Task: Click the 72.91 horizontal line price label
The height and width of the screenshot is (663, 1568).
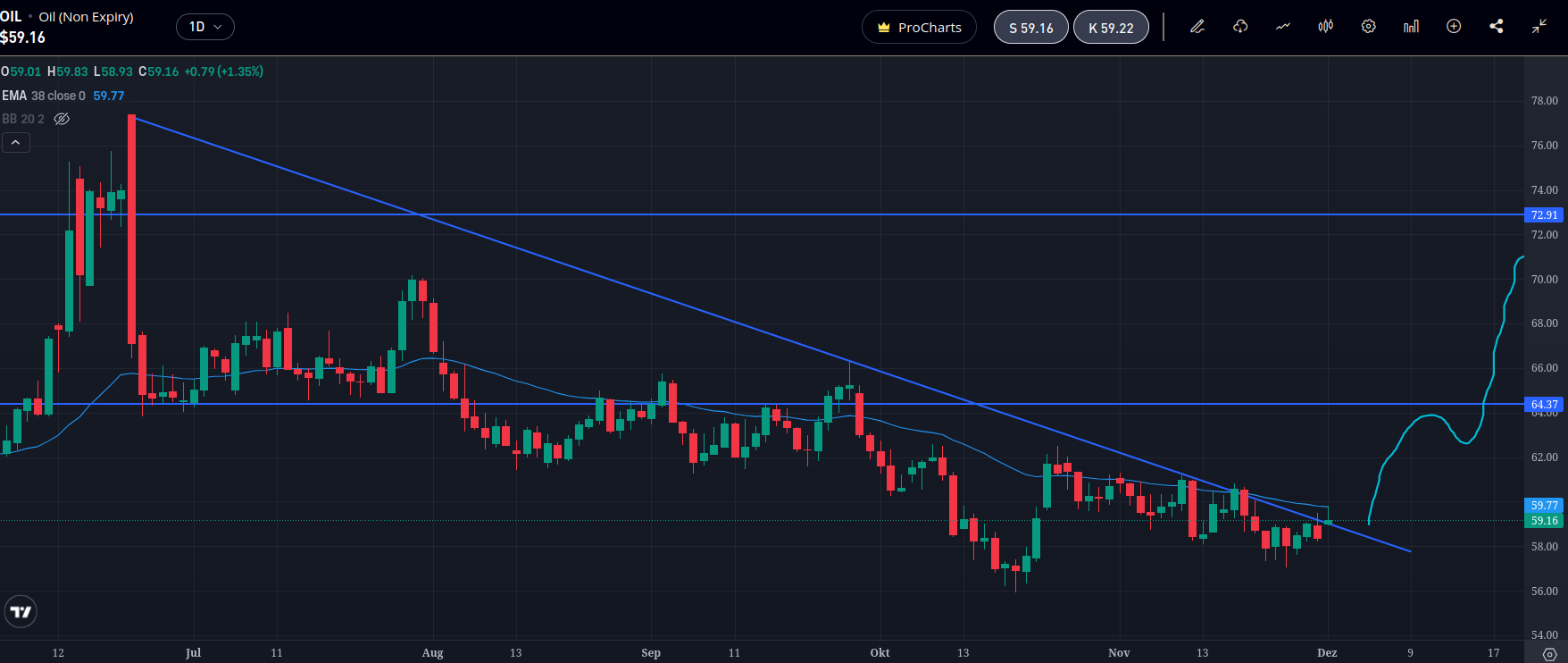Action: (1544, 215)
